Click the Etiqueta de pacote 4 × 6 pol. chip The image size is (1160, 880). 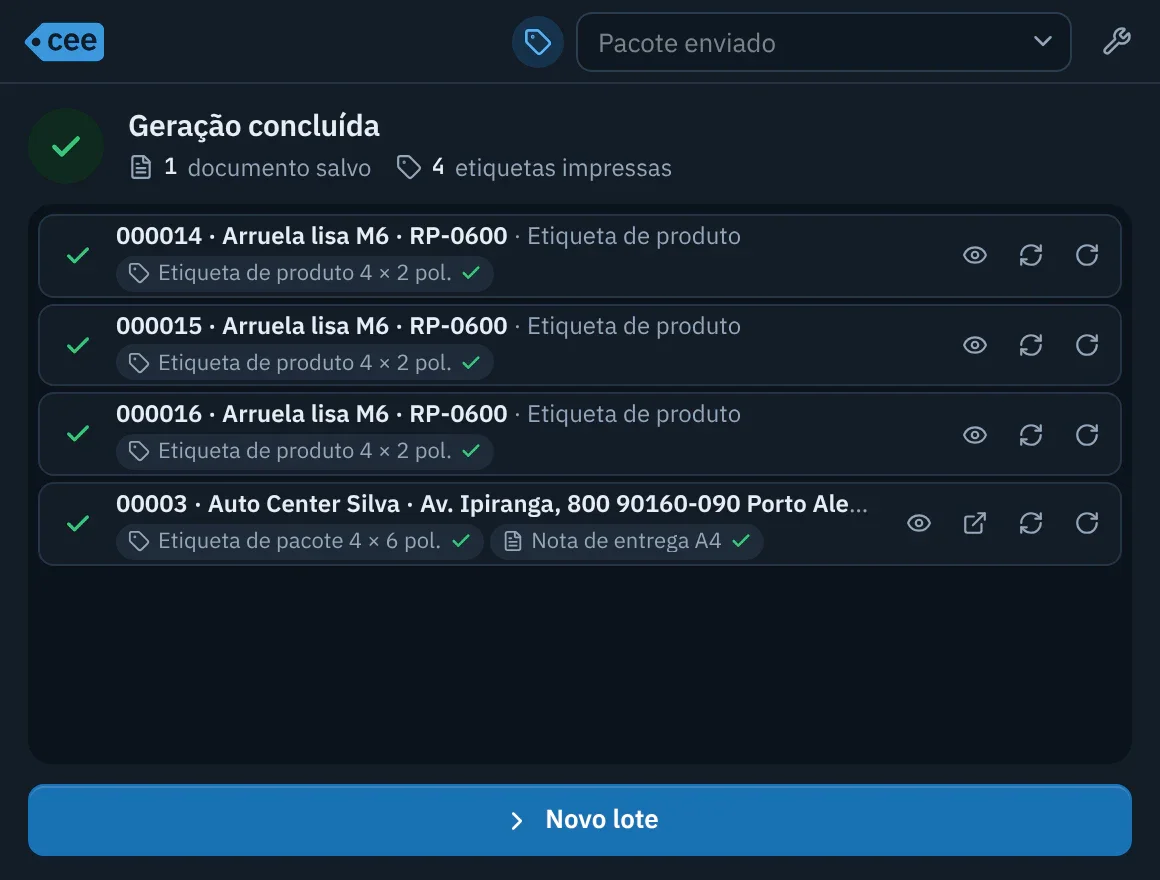299,541
